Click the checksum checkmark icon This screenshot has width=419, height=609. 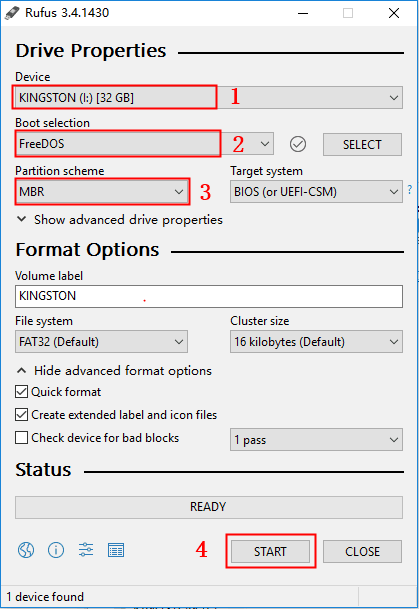tap(298, 144)
